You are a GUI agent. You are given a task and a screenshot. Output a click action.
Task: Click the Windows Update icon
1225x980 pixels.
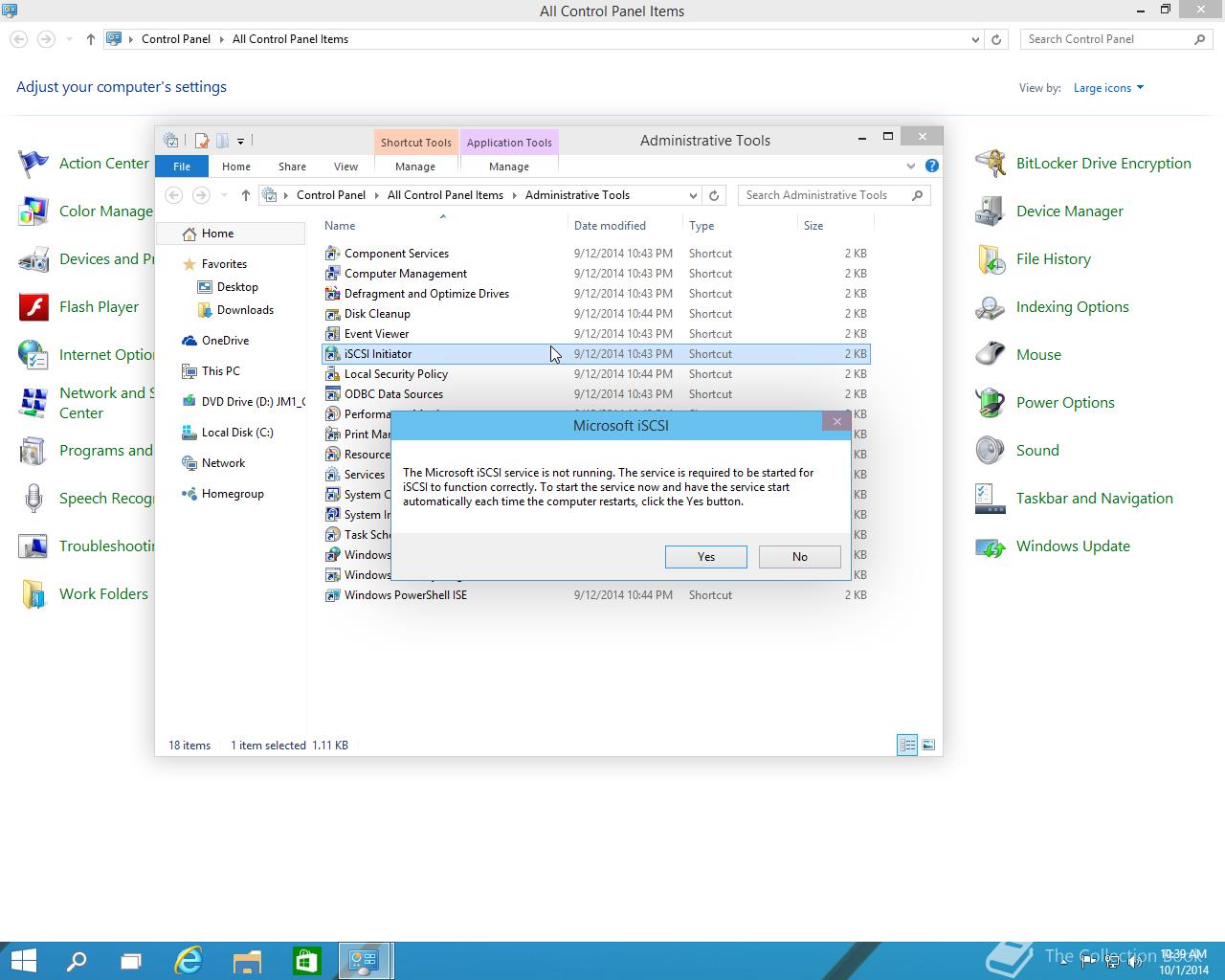point(990,546)
